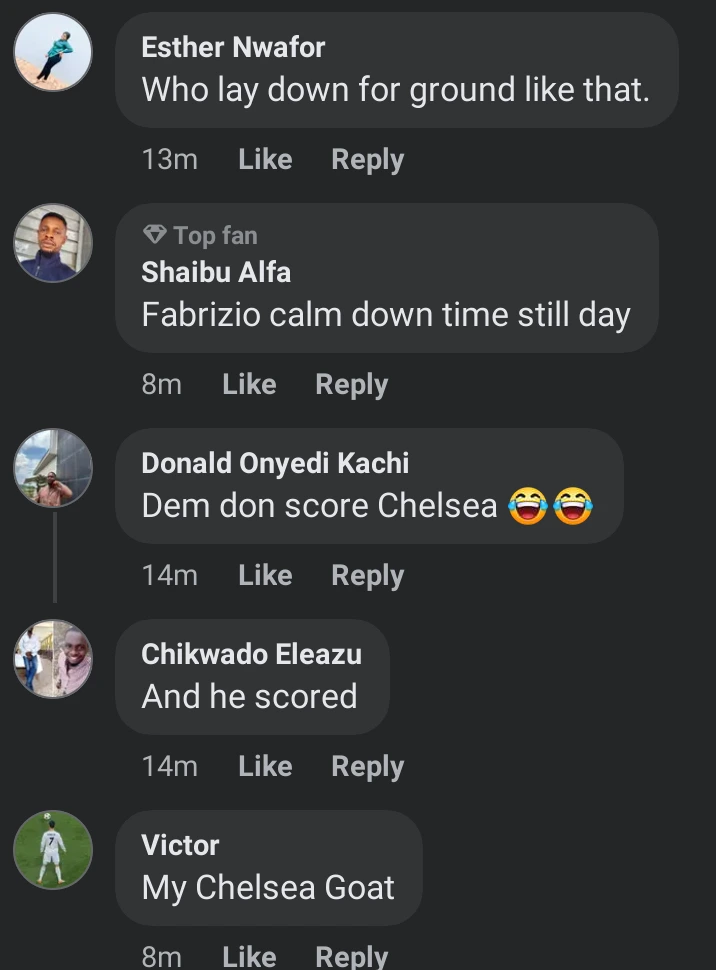This screenshot has width=716, height=970.
Task: Reply to Esther Nwafor's comment
Action: [367, 159]
